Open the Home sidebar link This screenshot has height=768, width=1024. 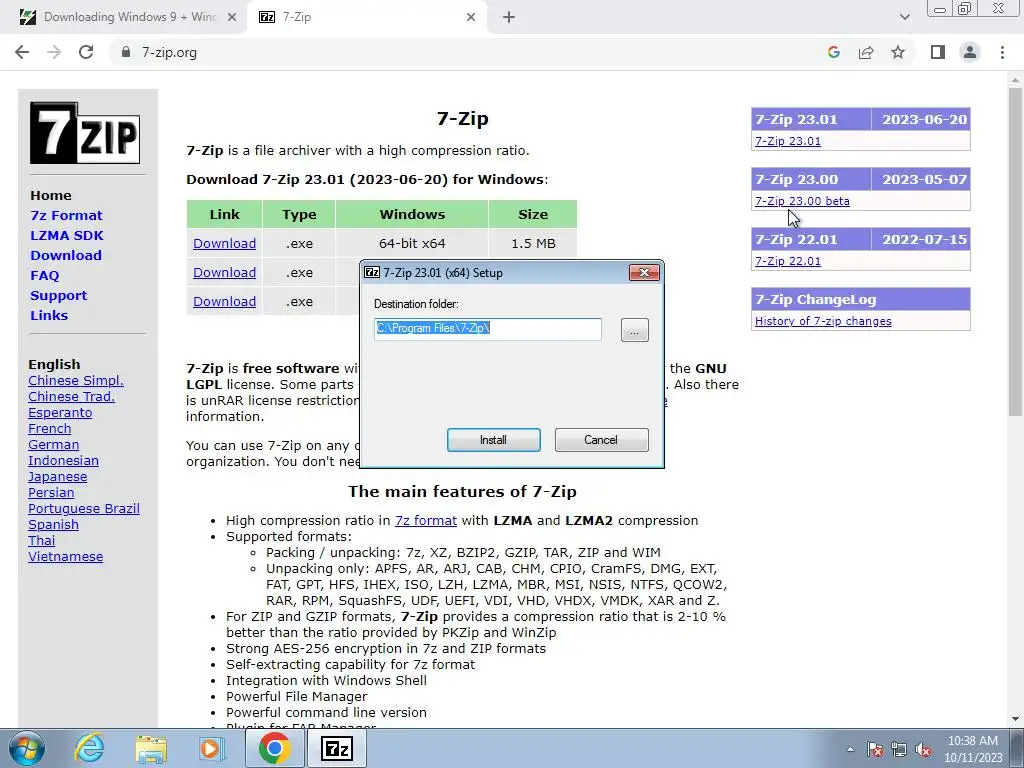51,195
